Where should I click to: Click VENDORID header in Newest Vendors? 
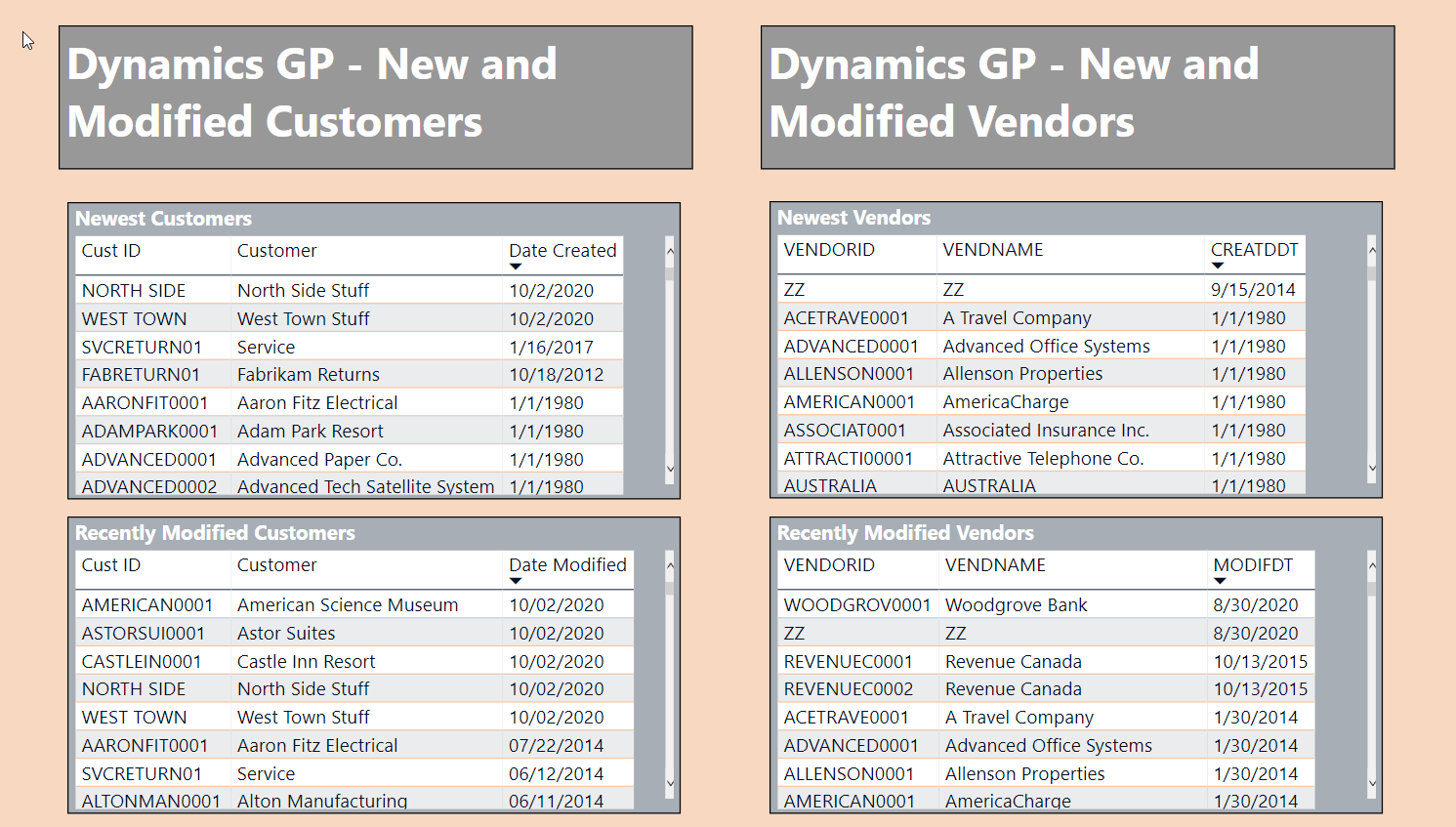[829, 250]
